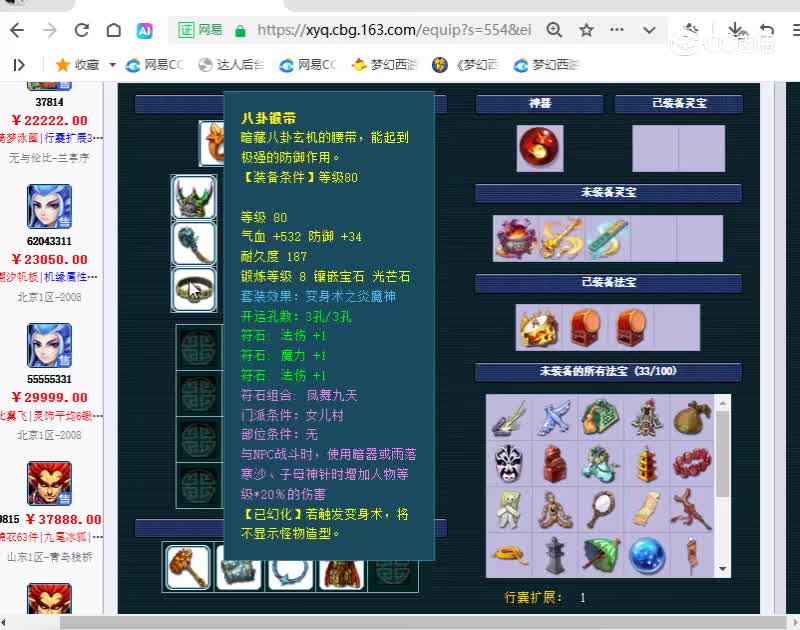Open the 《梦幻西 bookmark

pyautogui.click(x=465, y=65)
